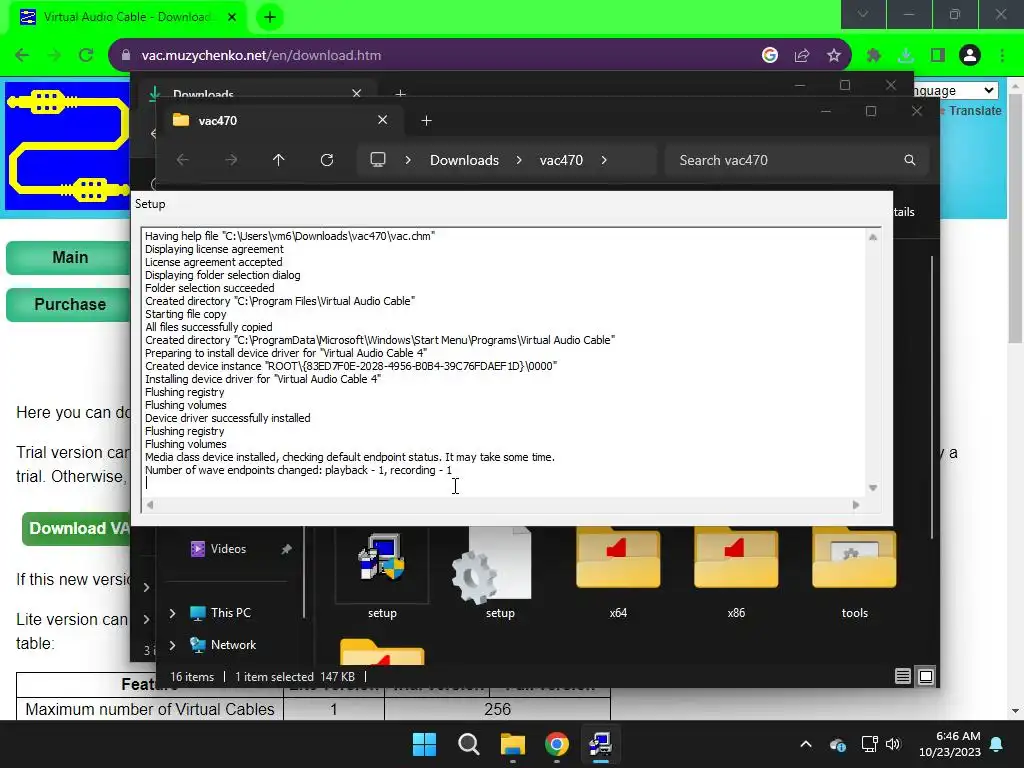The width and height of the screenshot is (1024, 768).
Task: Open the Purchase page button
Action: (70, 304)
